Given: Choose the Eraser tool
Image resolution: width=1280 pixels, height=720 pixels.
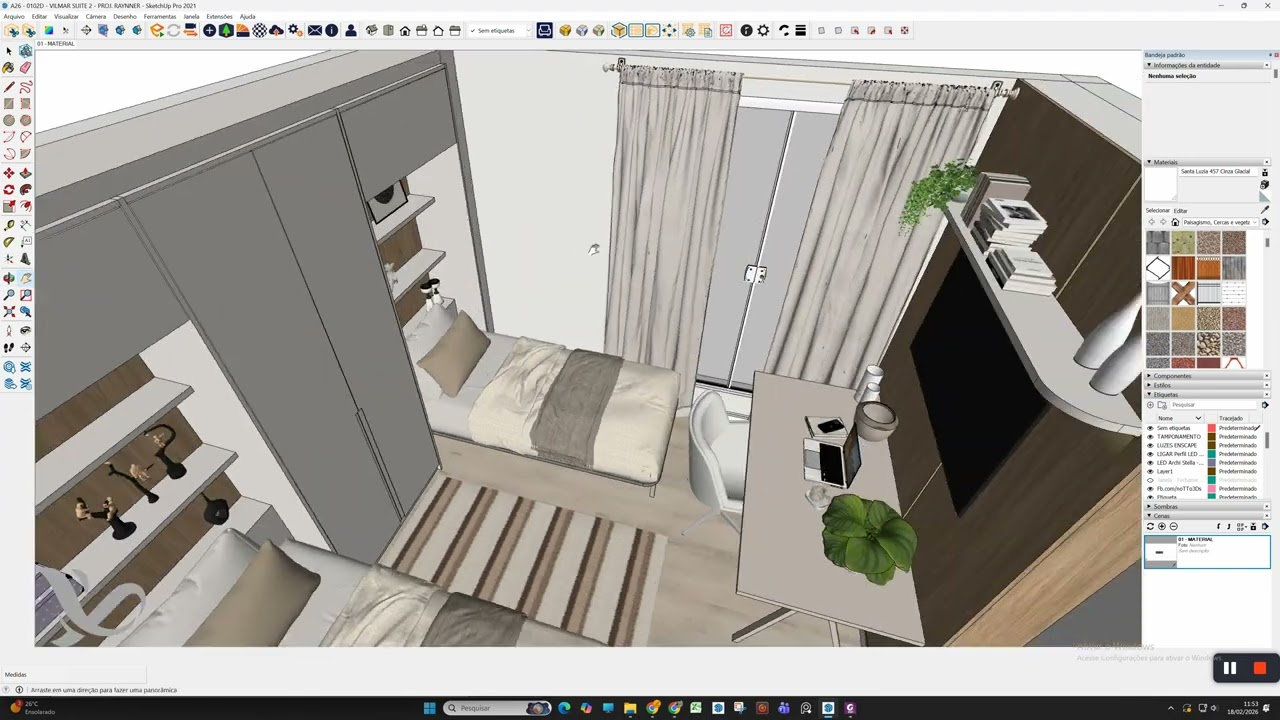Looking at the screenshot, I should [25, 68].
